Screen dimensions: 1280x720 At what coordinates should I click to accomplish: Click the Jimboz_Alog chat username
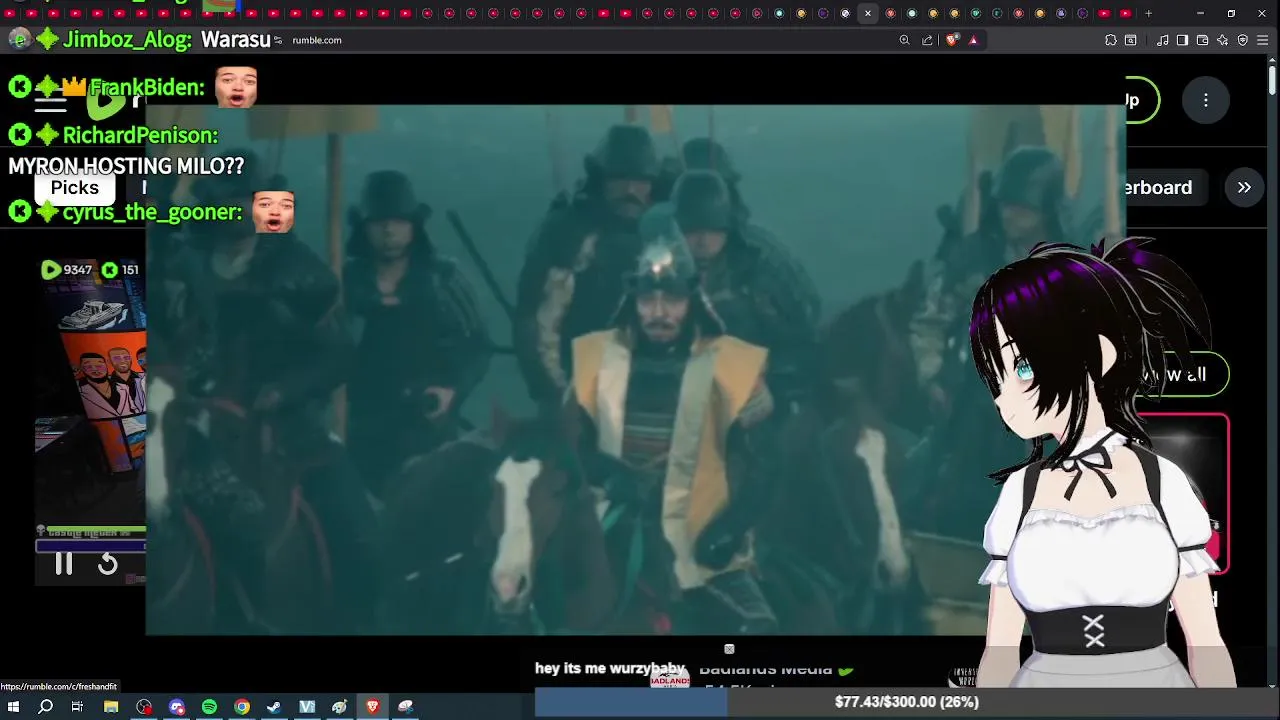pos(127,40)
